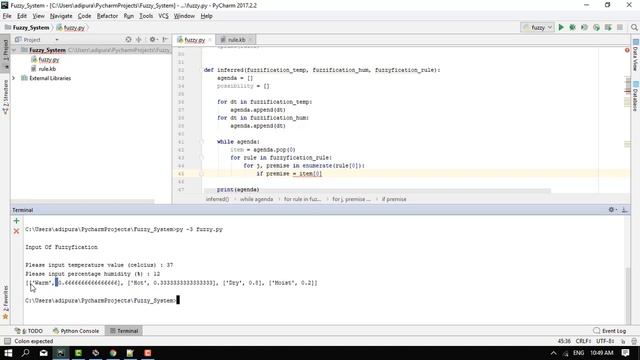The image size is (640, 360).
Task: Open the Database side panel
Action: click(x=636, y=96)
